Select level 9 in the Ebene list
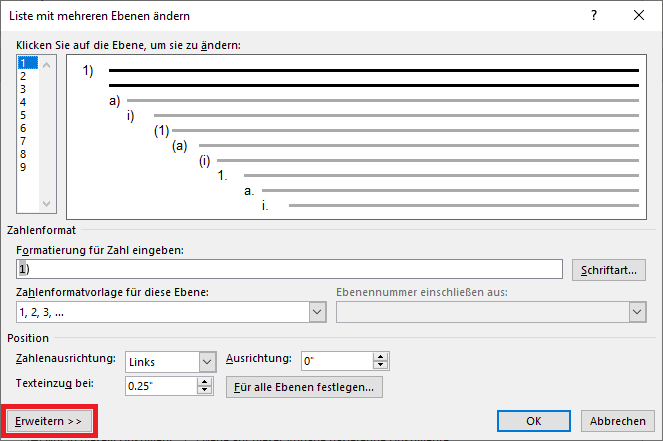The image size is (663, 441). point(28,167)
